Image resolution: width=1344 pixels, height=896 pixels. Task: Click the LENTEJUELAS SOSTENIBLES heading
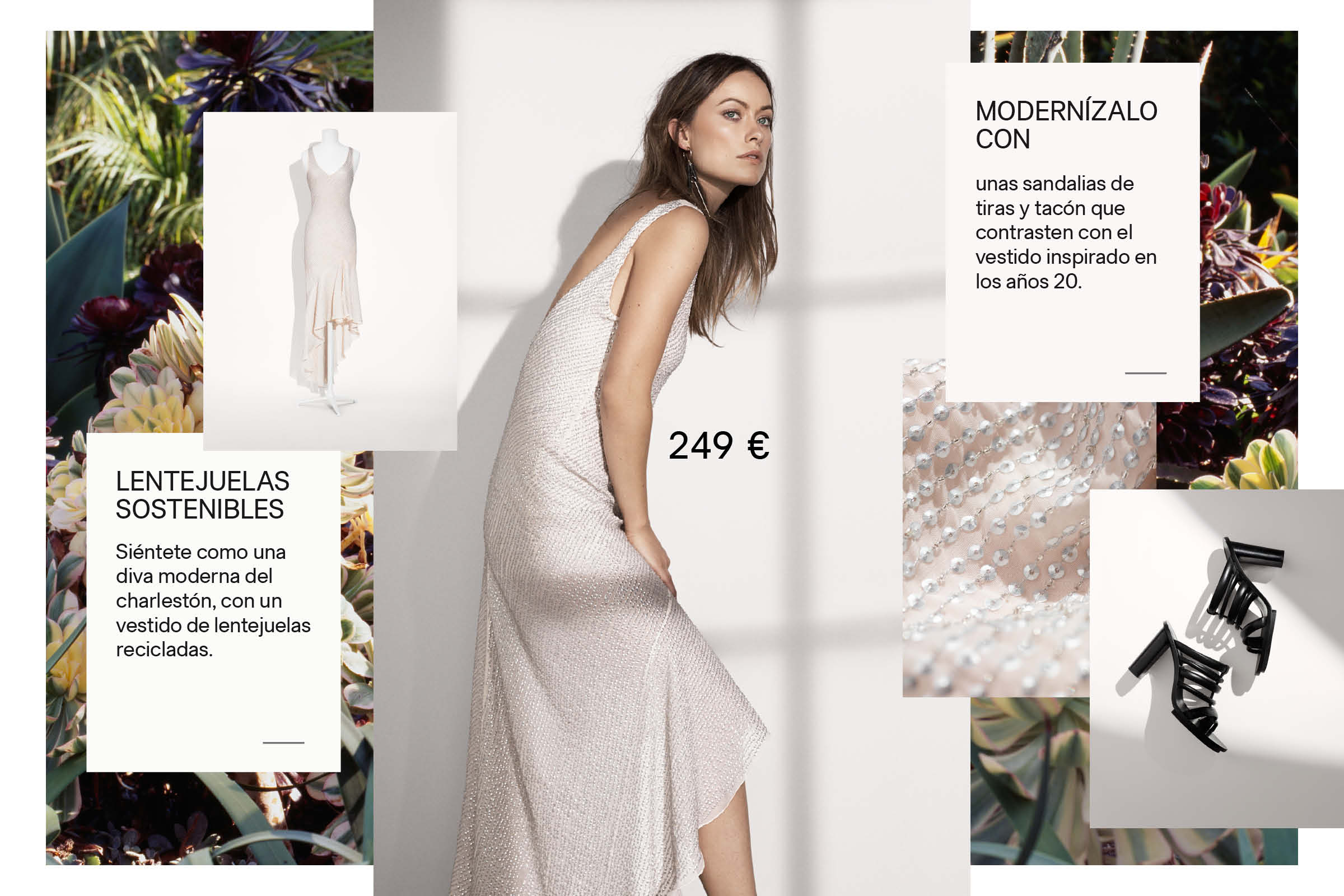coord(202,495)
